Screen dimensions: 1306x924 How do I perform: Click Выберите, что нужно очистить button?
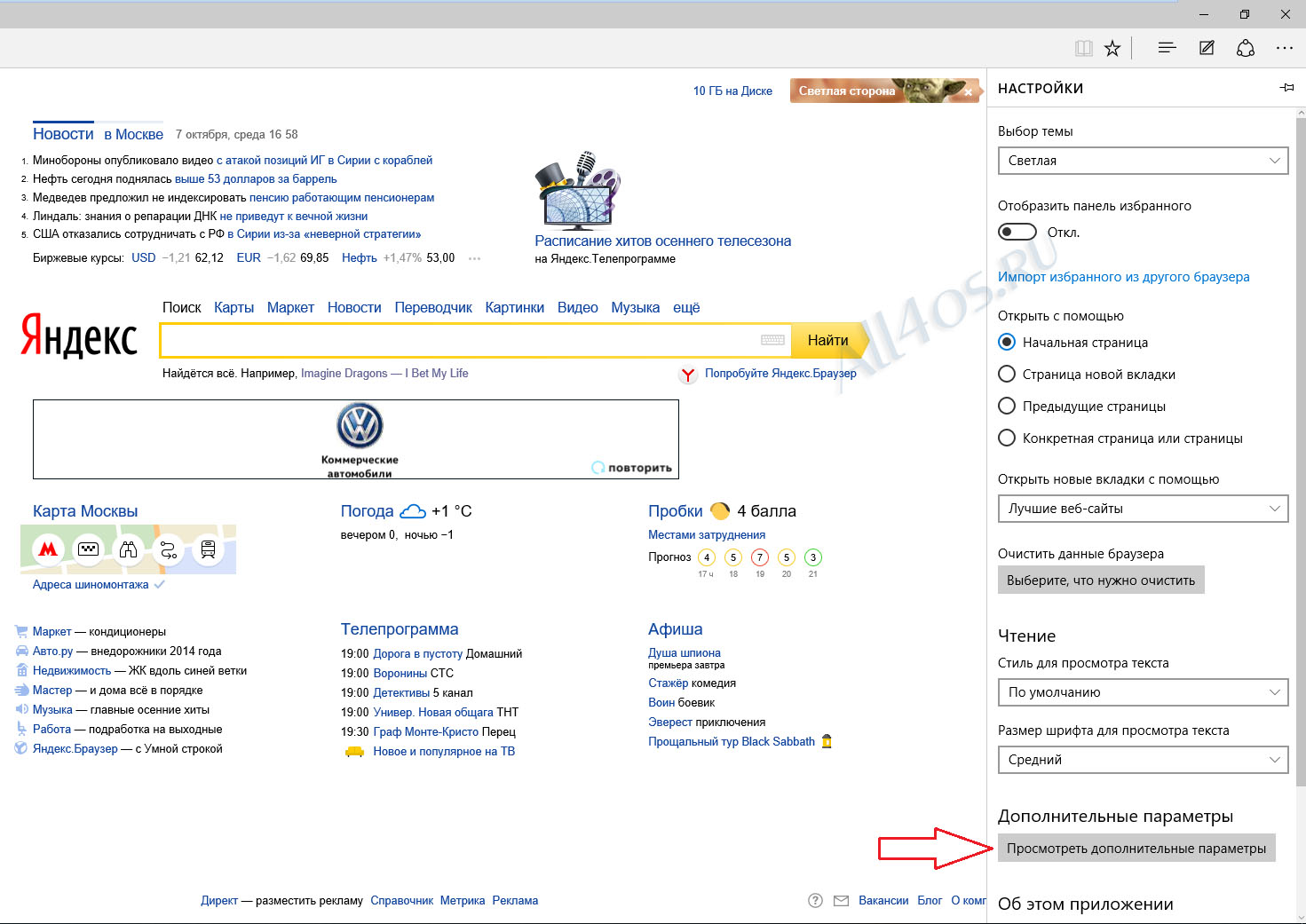tap(1101, 580)
